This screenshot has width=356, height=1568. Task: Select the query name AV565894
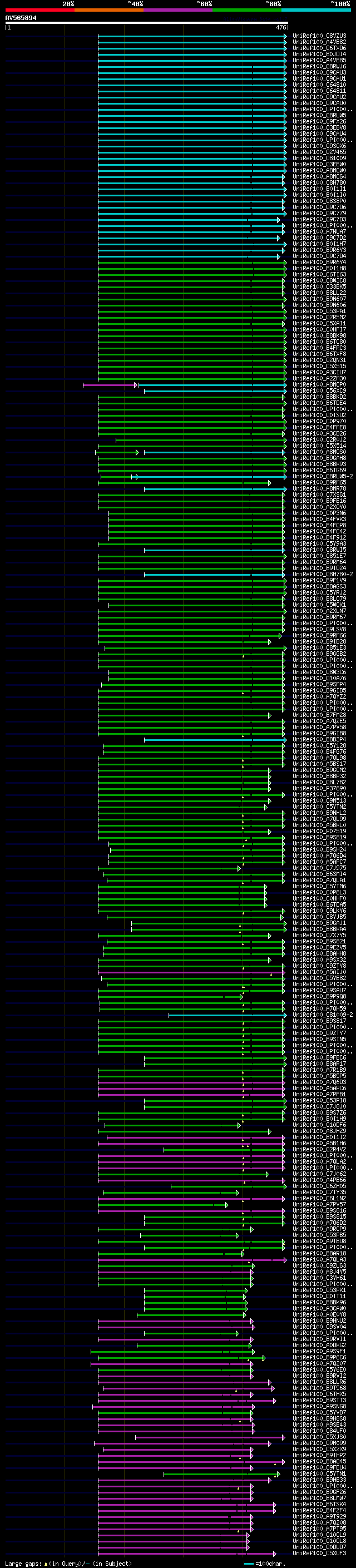coord(21,18)
